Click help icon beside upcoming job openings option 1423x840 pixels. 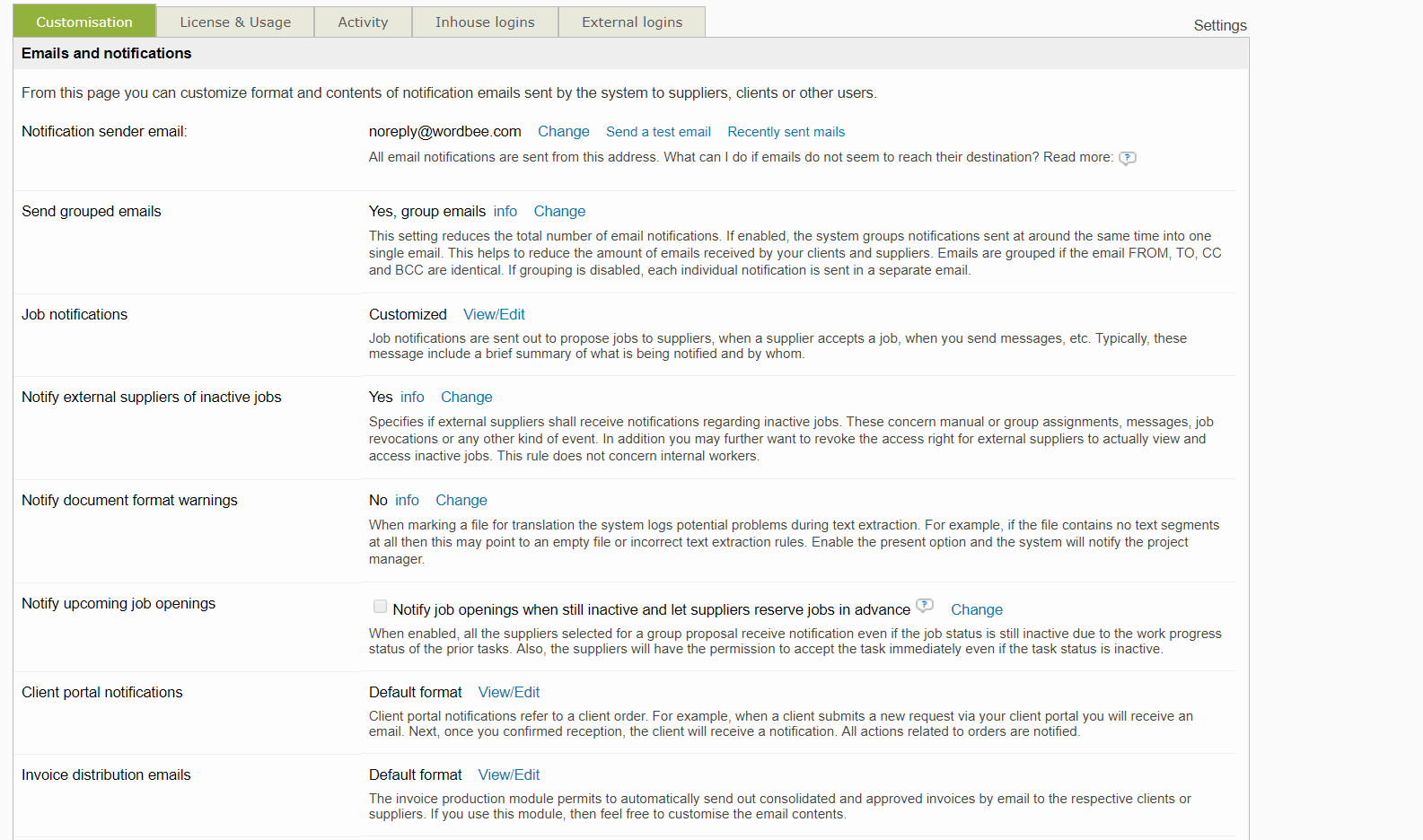point(925,606)
